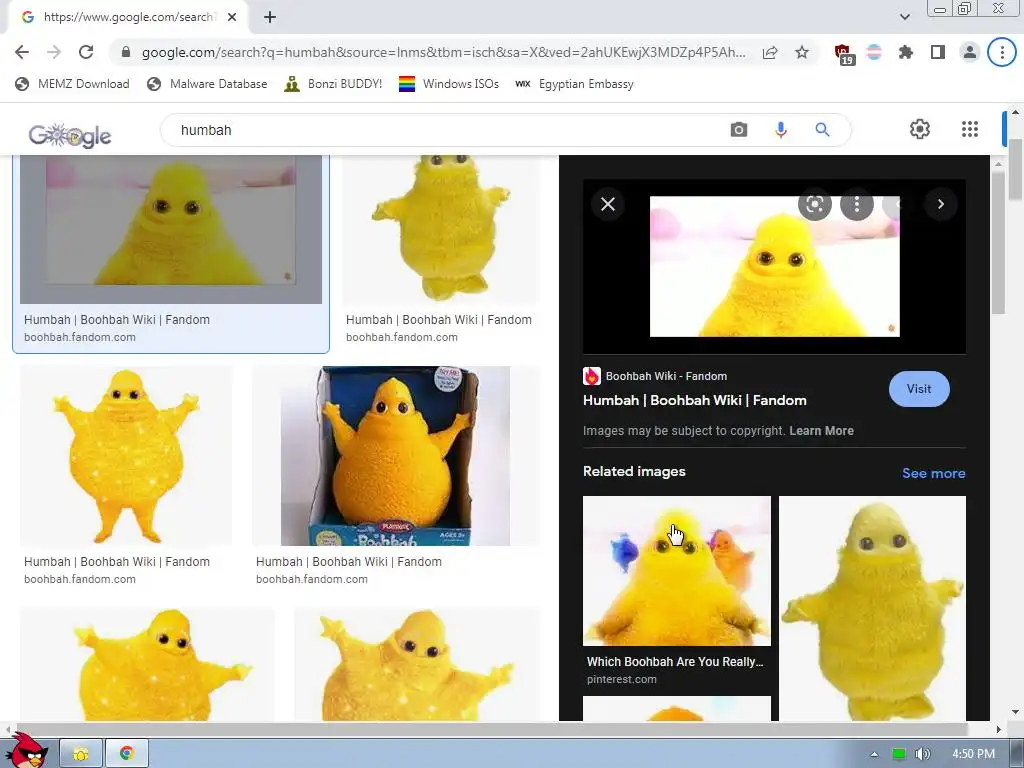This screenshot has height=768, width=1024.
Task: Click the Google logo
Action: point(69,135)
